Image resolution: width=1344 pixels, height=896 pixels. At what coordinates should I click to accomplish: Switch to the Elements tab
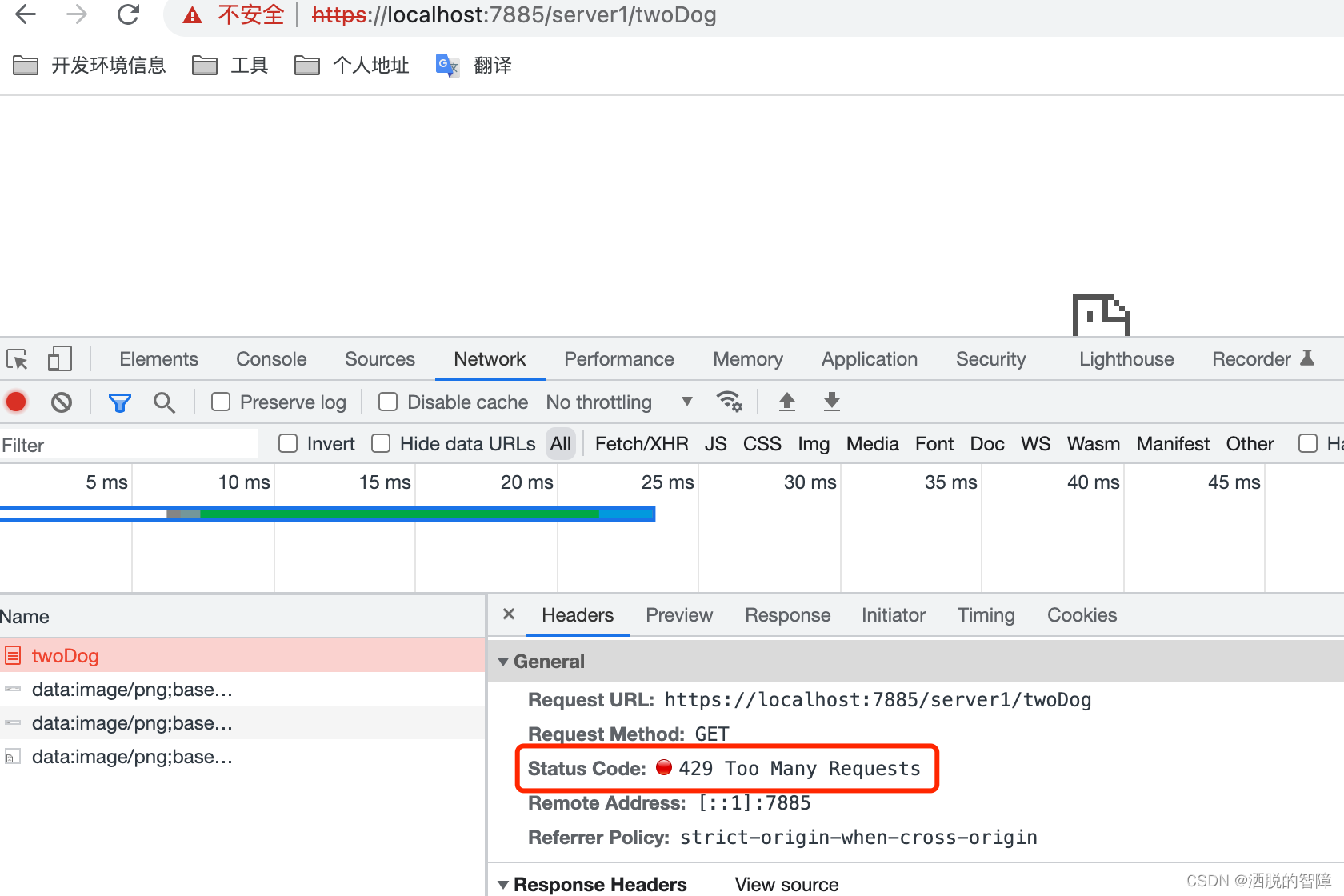point(158,359)
